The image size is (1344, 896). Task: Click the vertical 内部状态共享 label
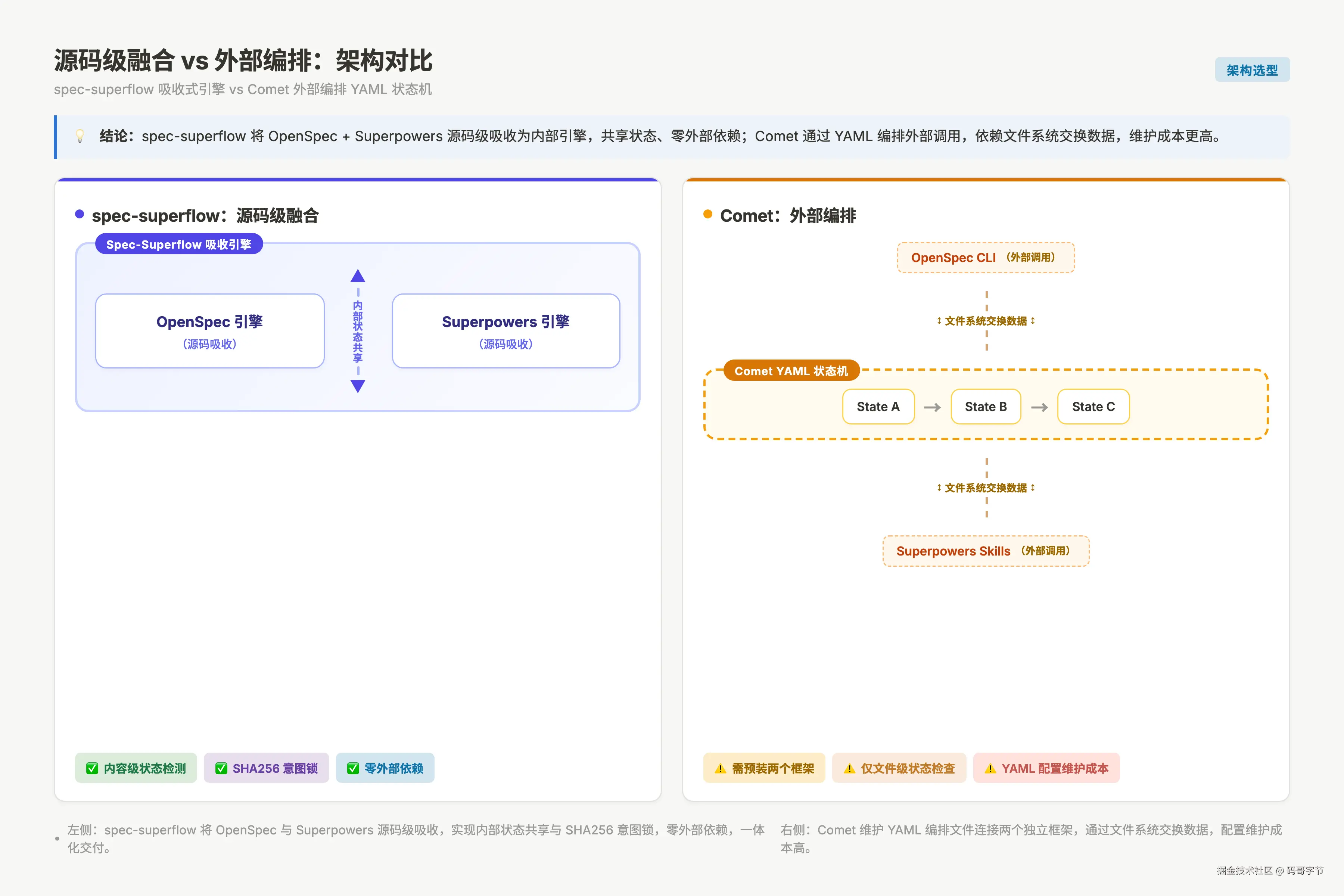tap(358, 332)
